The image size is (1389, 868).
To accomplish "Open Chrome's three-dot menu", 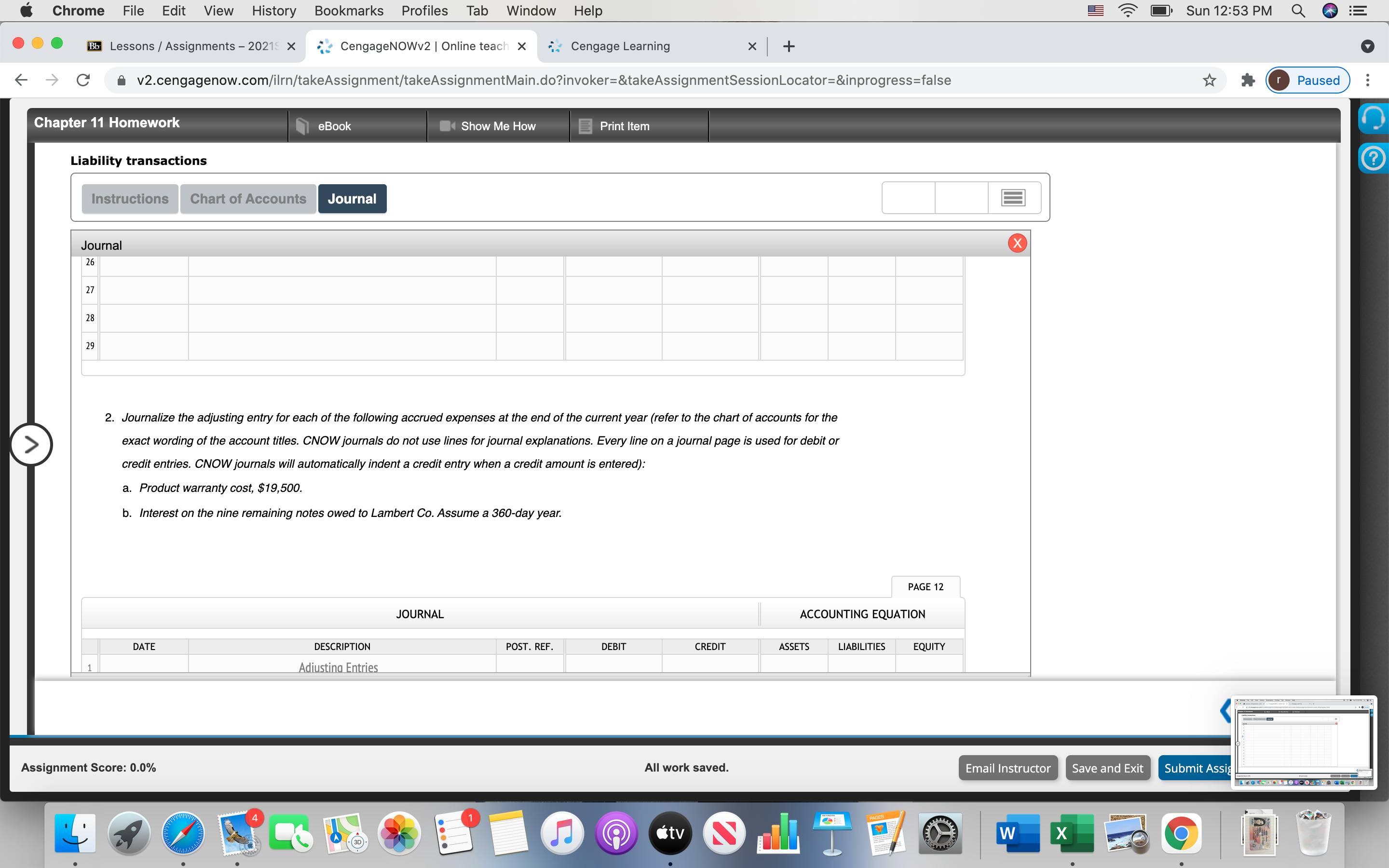I will pos(1368,81).
